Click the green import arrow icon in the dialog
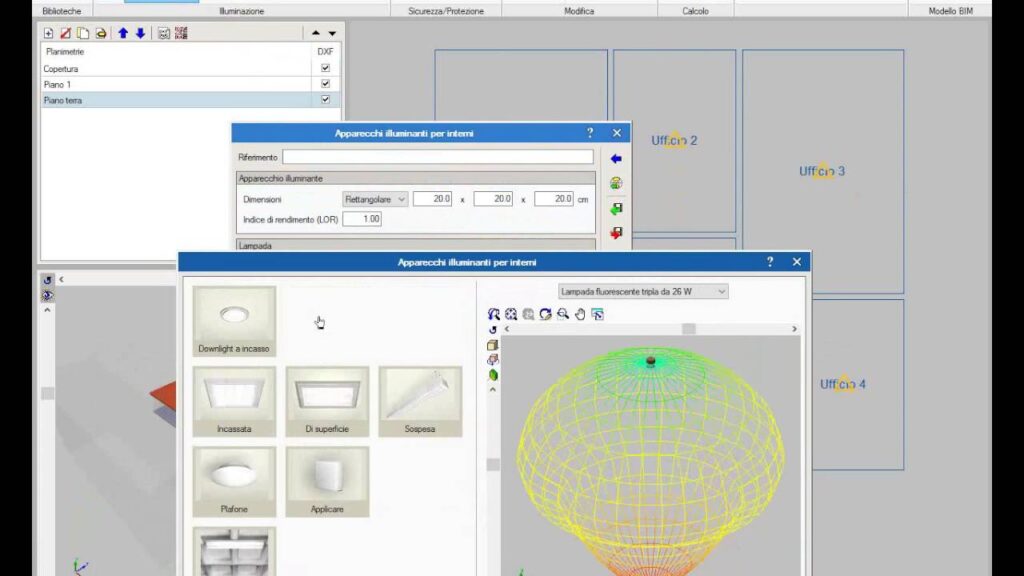Screen dimensions: 1024x576 616,209
